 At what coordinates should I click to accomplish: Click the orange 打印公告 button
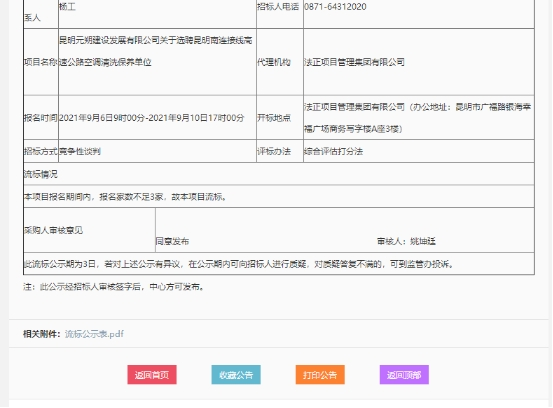(320, 375)
